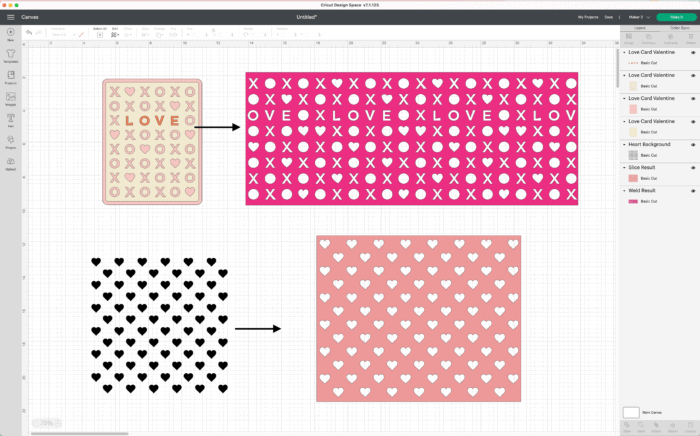The width and height of the screenshot is (700, 436).
Task: Open the Maker 3 machine dropdown
Action: click(x=639, y=17)
